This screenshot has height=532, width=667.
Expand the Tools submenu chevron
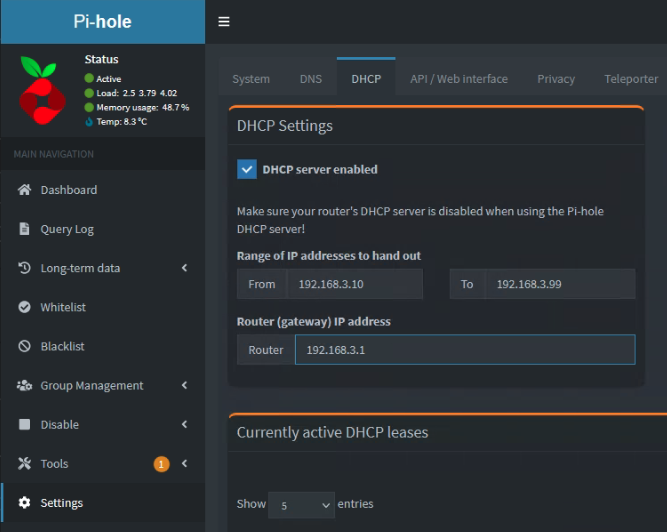185,463
